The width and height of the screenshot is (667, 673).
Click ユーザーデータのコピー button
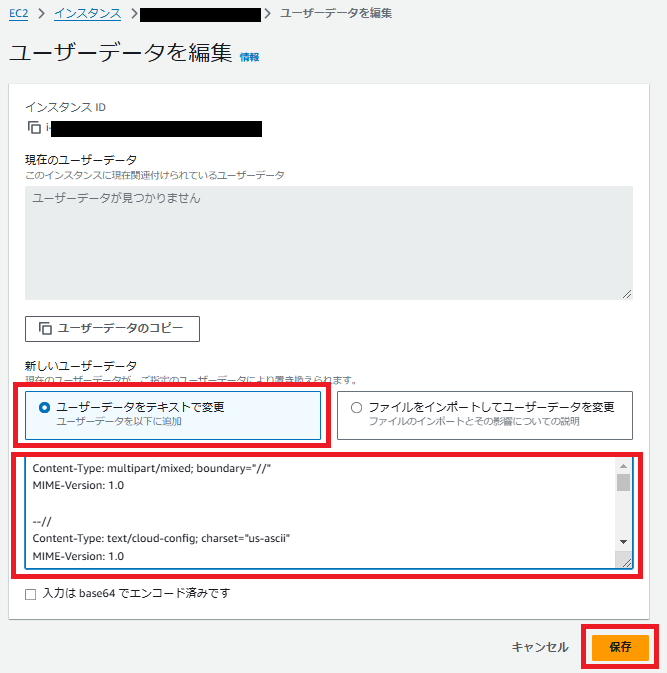(x=112, y=329)
